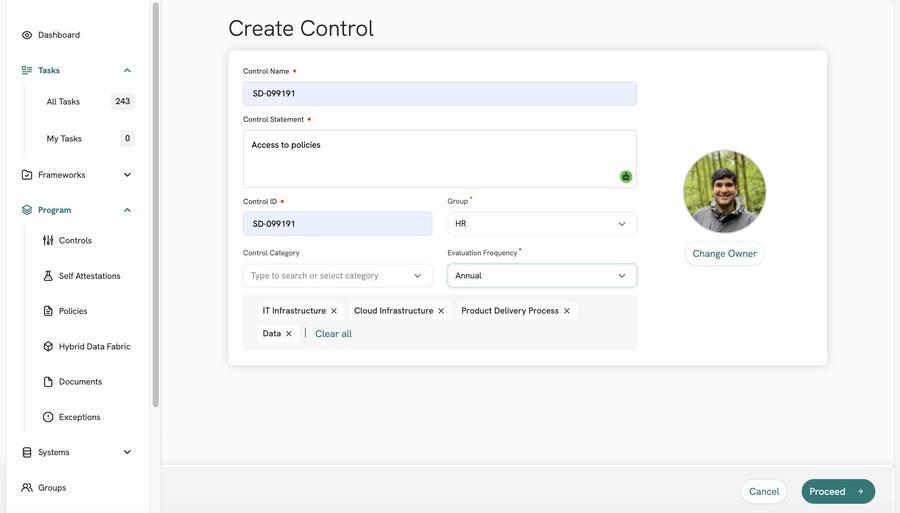Click the Control ID input field
This screenshot has width=900, height=513.
pos(338,224)
